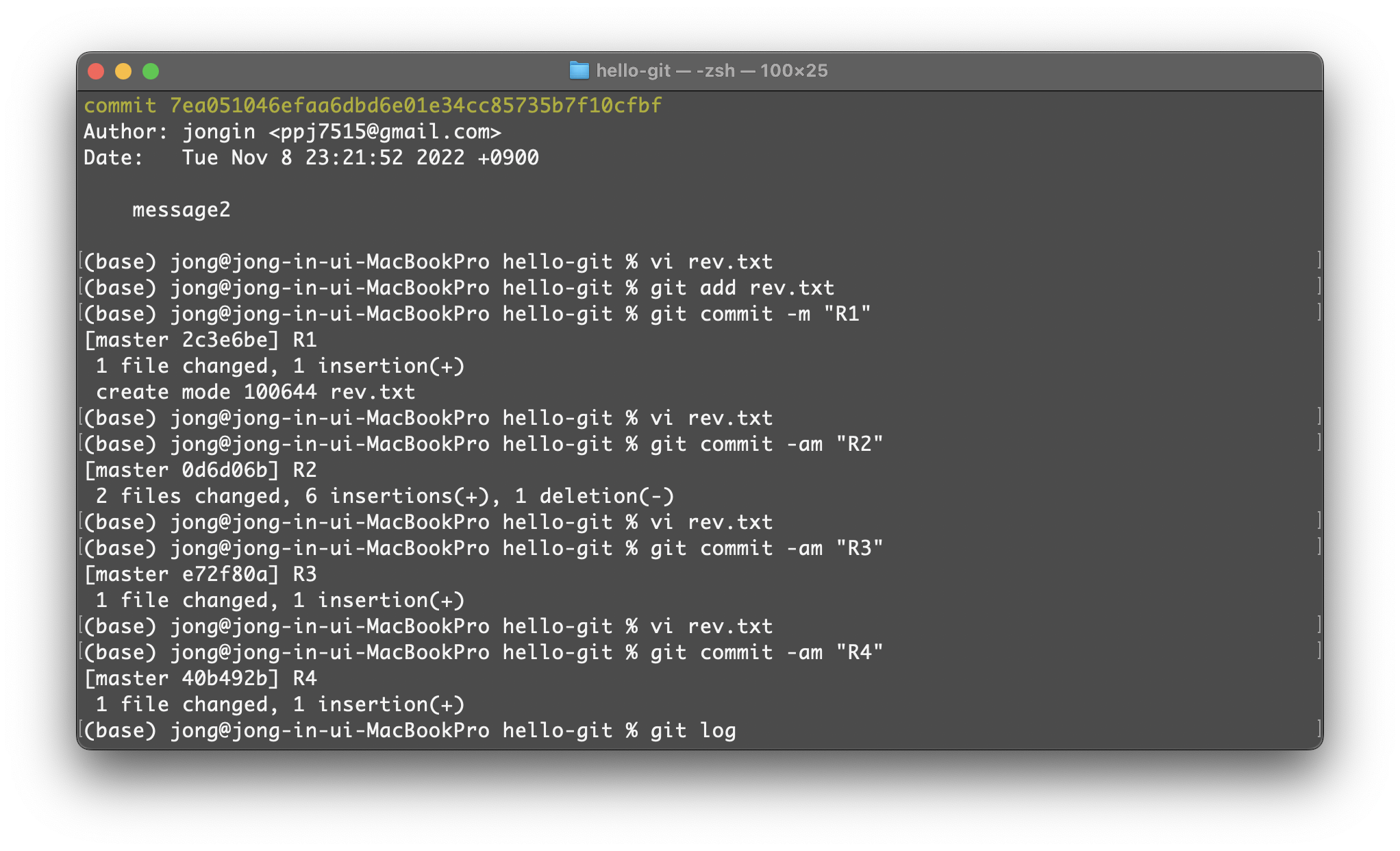
Task: Click the yellow minimize window button
Action: [x=123, y=71]
